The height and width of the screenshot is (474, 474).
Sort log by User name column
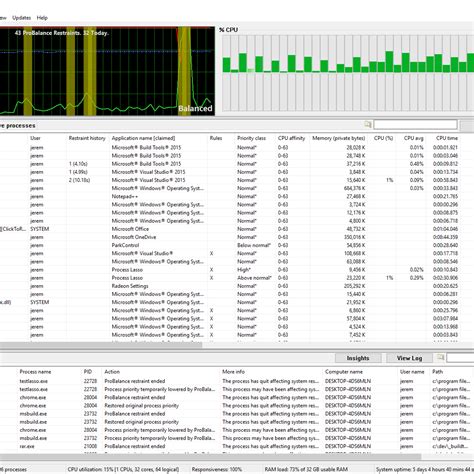click(x=412, y=372)
